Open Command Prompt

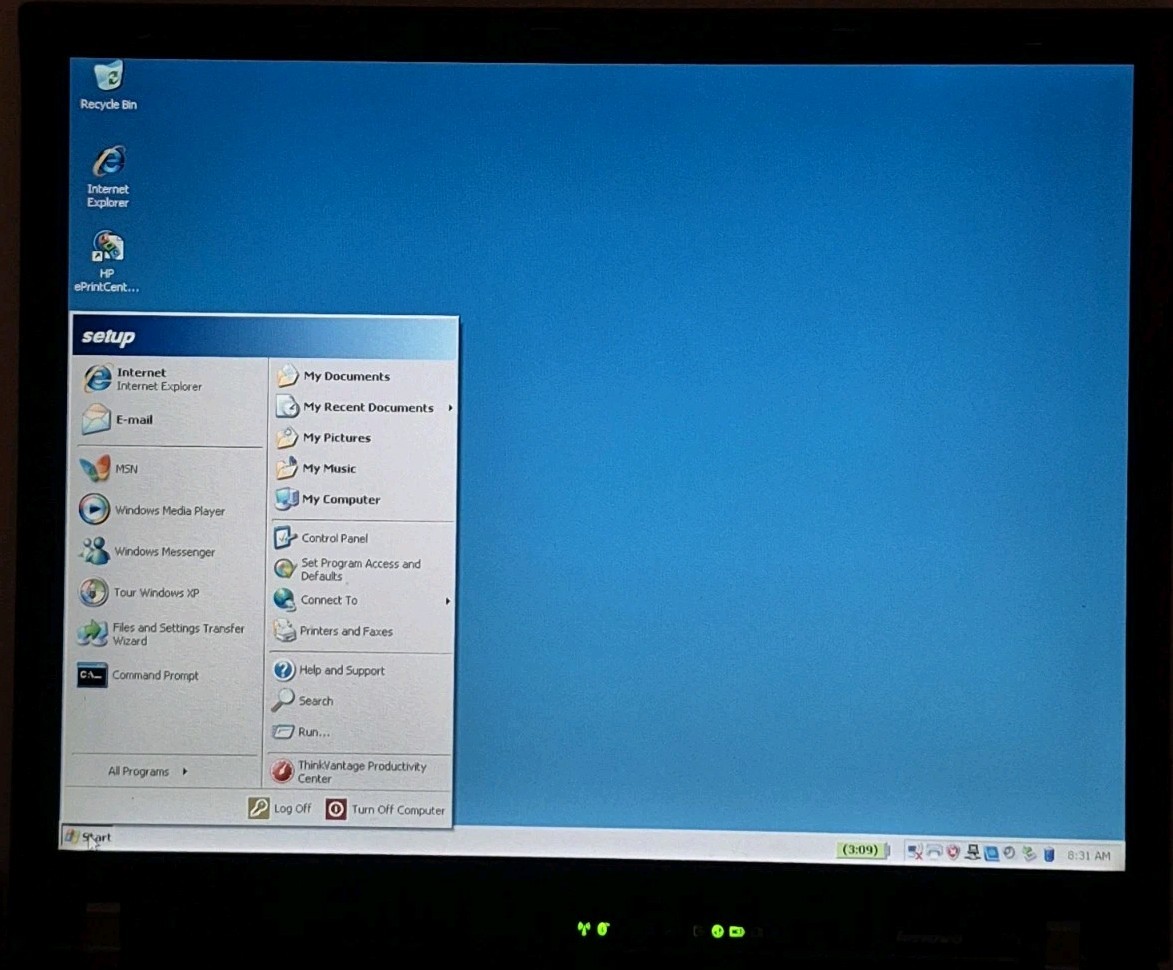(168, 675)
